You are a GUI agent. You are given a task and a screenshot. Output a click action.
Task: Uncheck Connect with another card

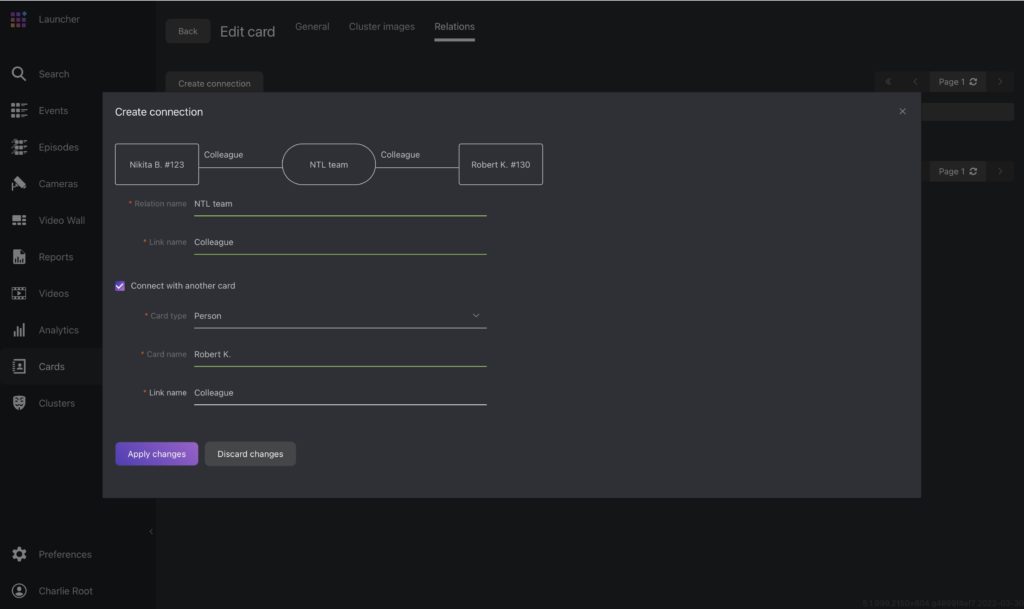[x=119, y=285]
